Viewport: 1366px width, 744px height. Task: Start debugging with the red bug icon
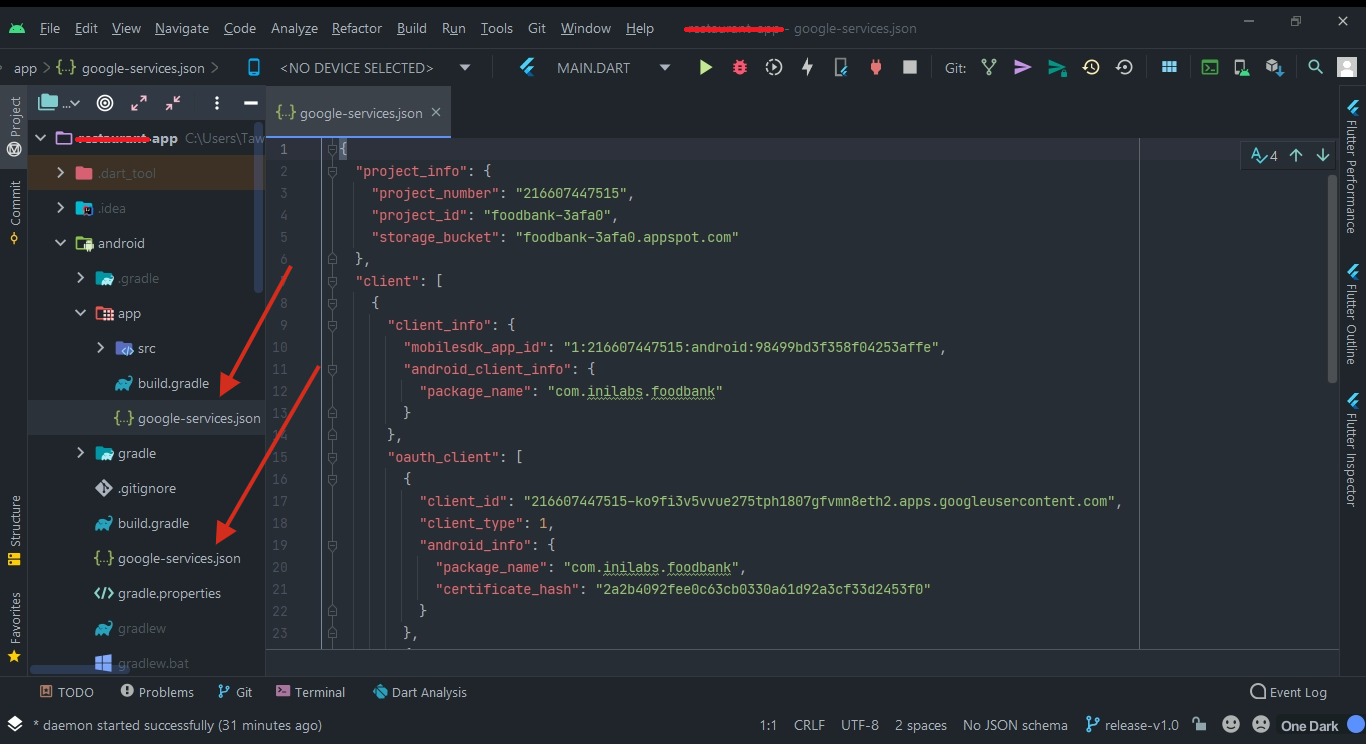(x=740, y=67)
